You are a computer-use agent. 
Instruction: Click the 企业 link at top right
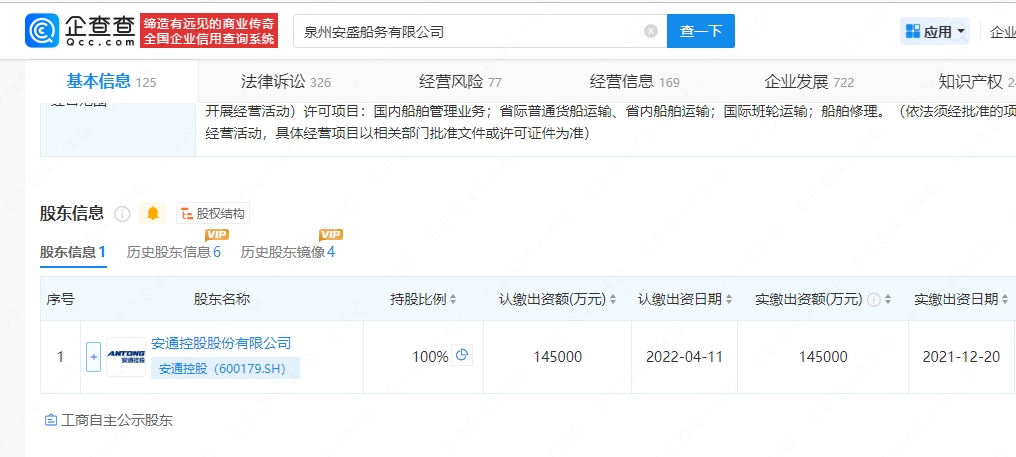1003,32
